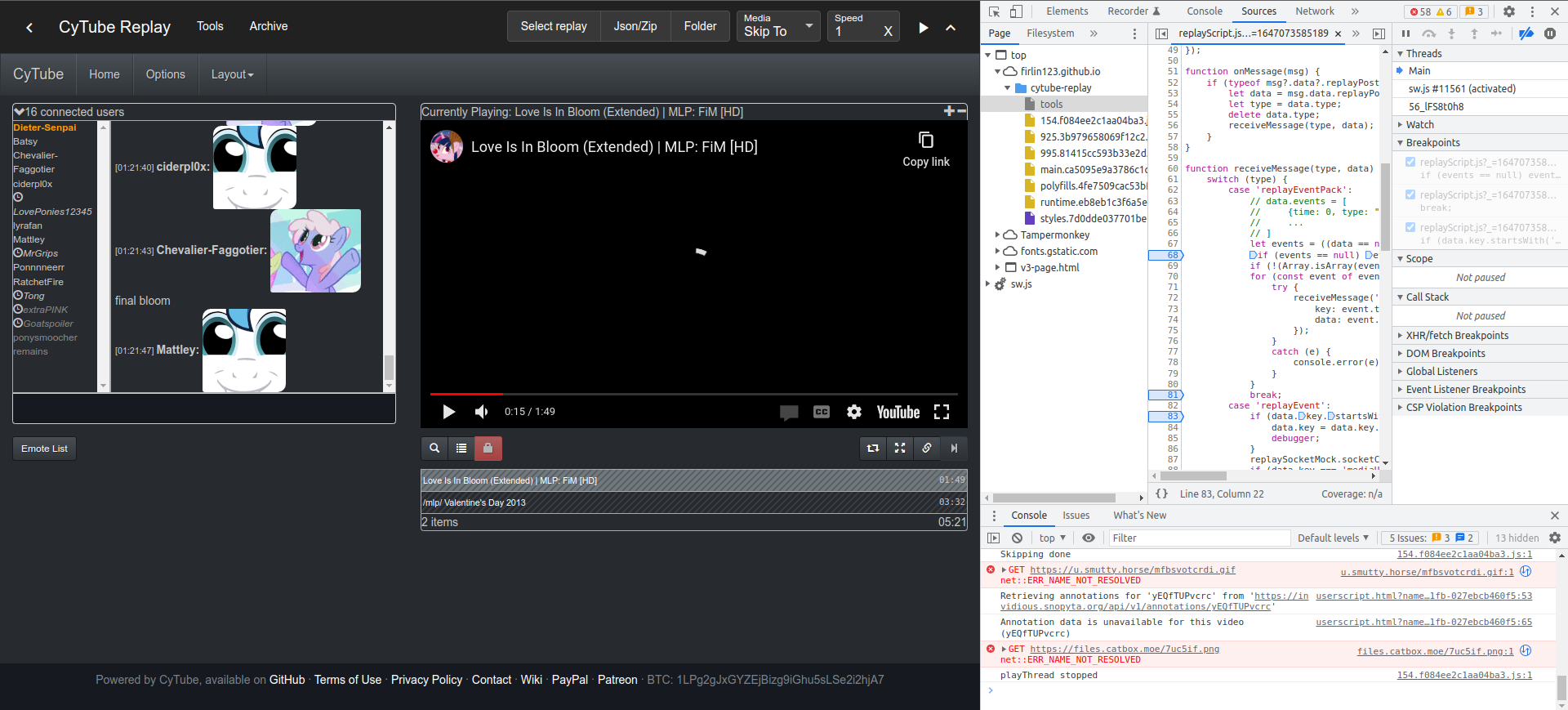This screenshot has height=710, width=1568.
Task: Toggle the third breakpoint data.key.startsWith
Action: tap(1410, 228)
